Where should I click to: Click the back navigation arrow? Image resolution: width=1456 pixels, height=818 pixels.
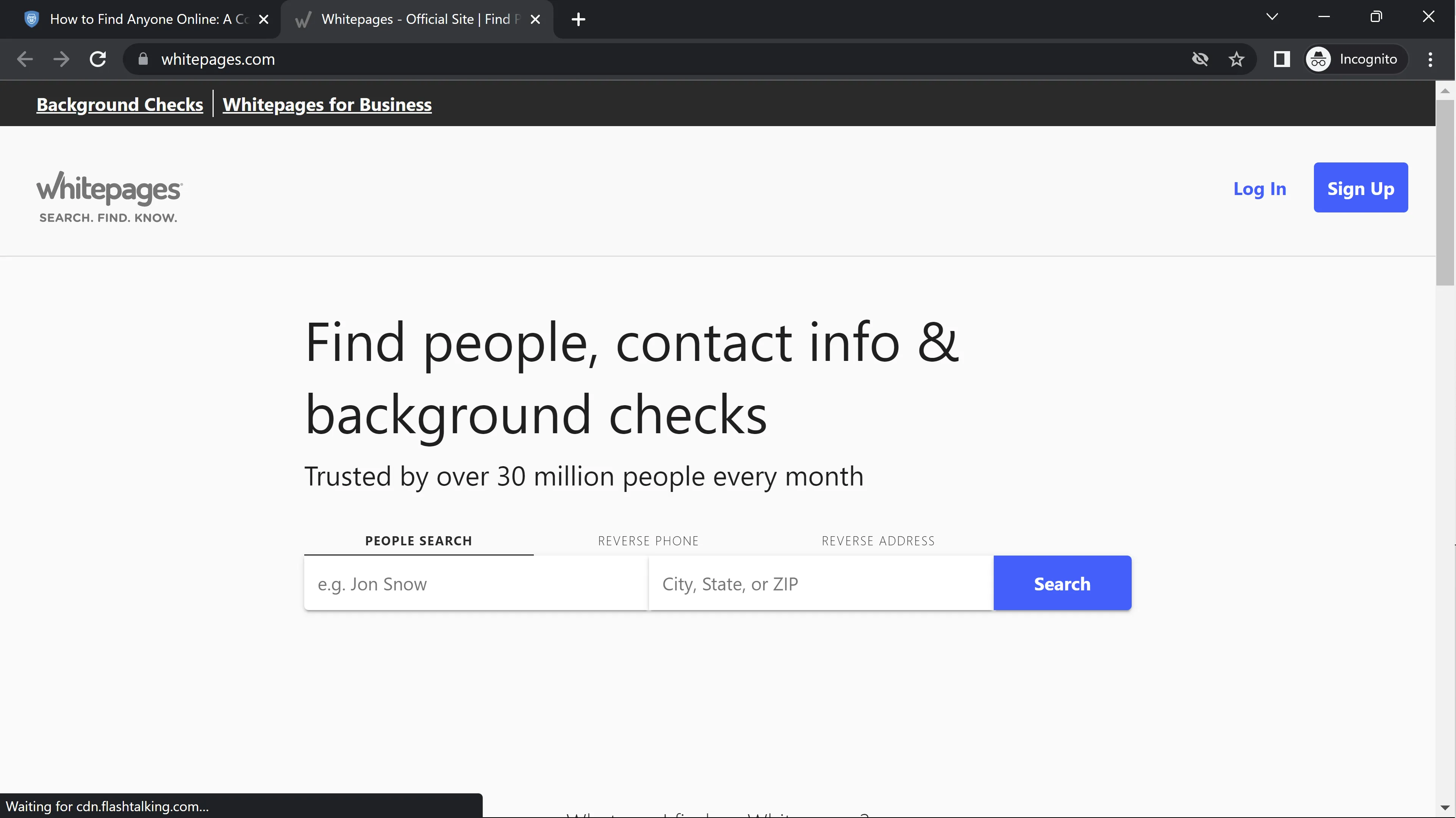25,59
